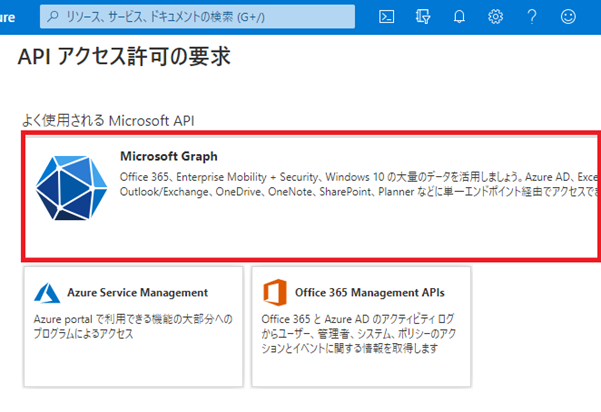Click the Azure Service Management triangle logo
The width and height of the screenshot is (601, 412).
pyautogui.click(x=46, y=292)
